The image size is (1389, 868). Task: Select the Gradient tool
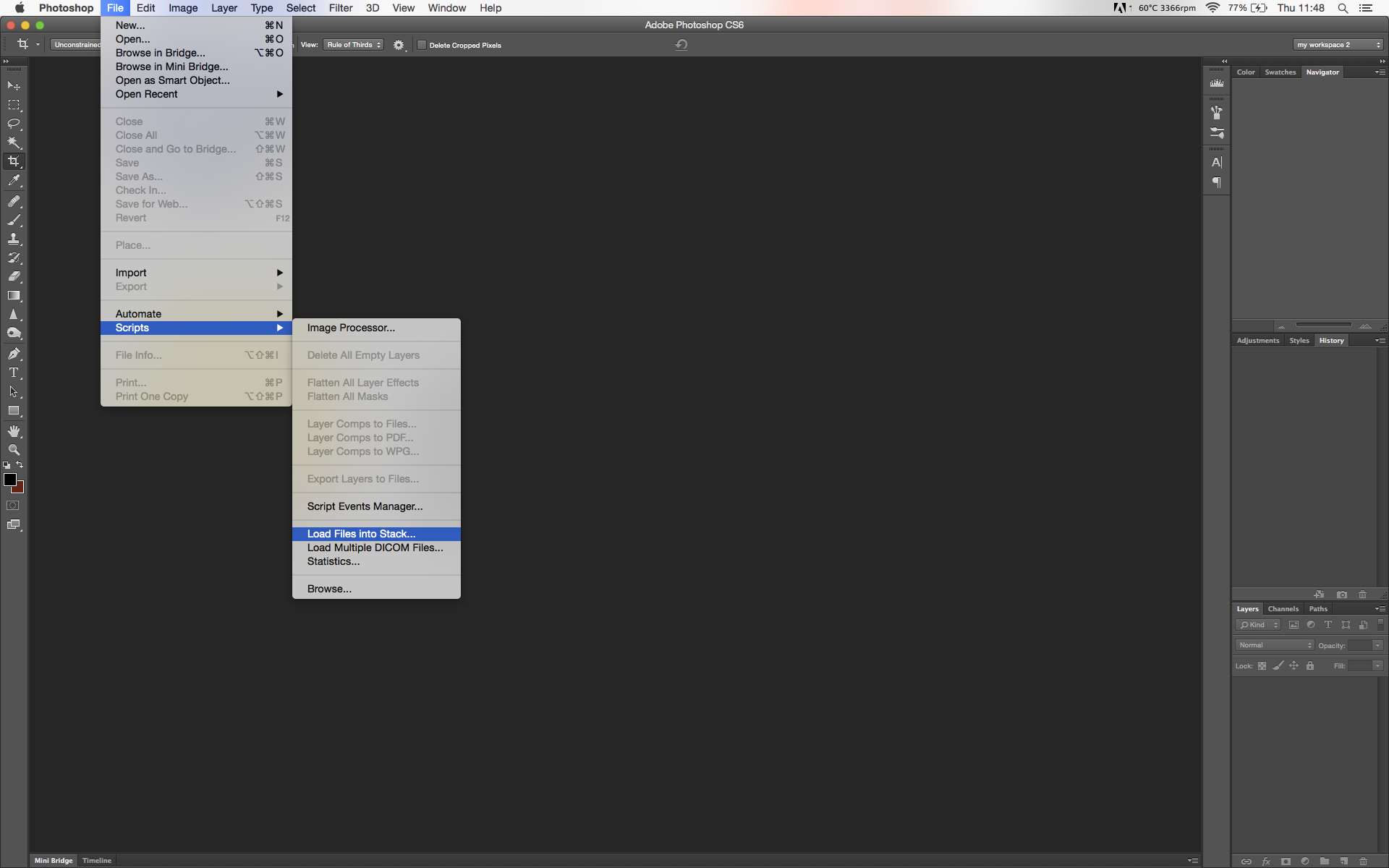tap(14, 295)
